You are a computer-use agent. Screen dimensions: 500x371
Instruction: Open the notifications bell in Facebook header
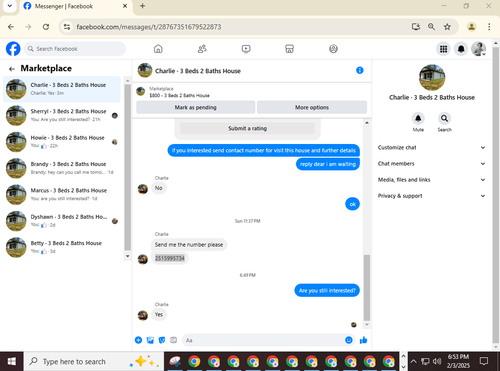[x=461, y=49]
